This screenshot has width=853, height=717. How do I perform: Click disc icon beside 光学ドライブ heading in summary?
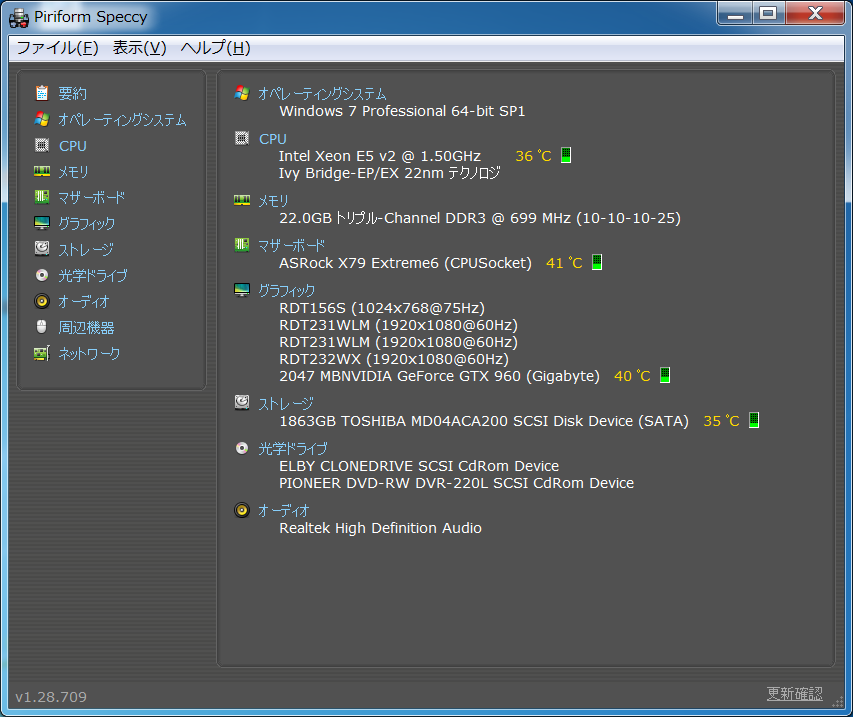[242, 448]
